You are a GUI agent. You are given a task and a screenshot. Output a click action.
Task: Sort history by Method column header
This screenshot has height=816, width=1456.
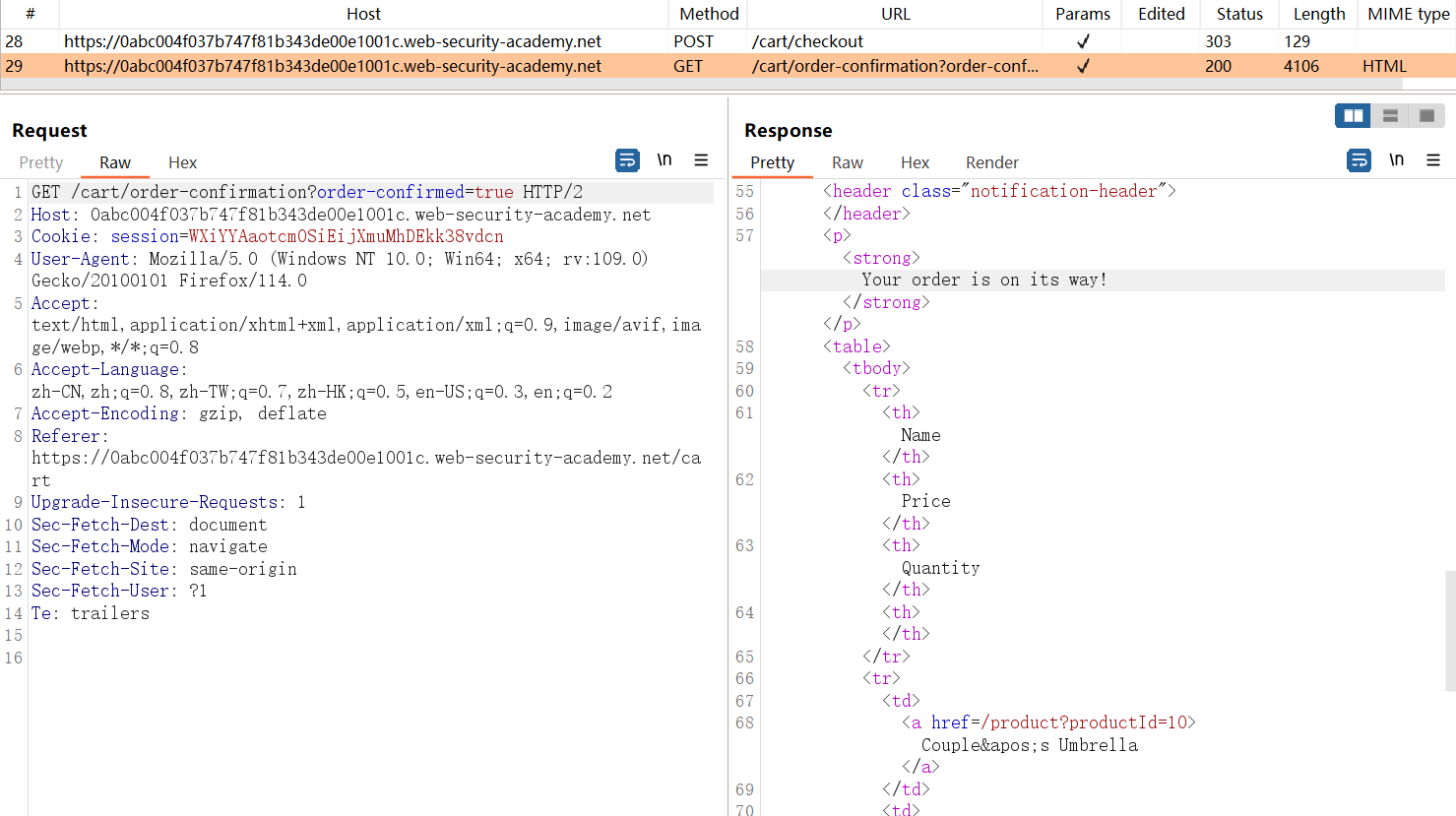click(709, 14)
